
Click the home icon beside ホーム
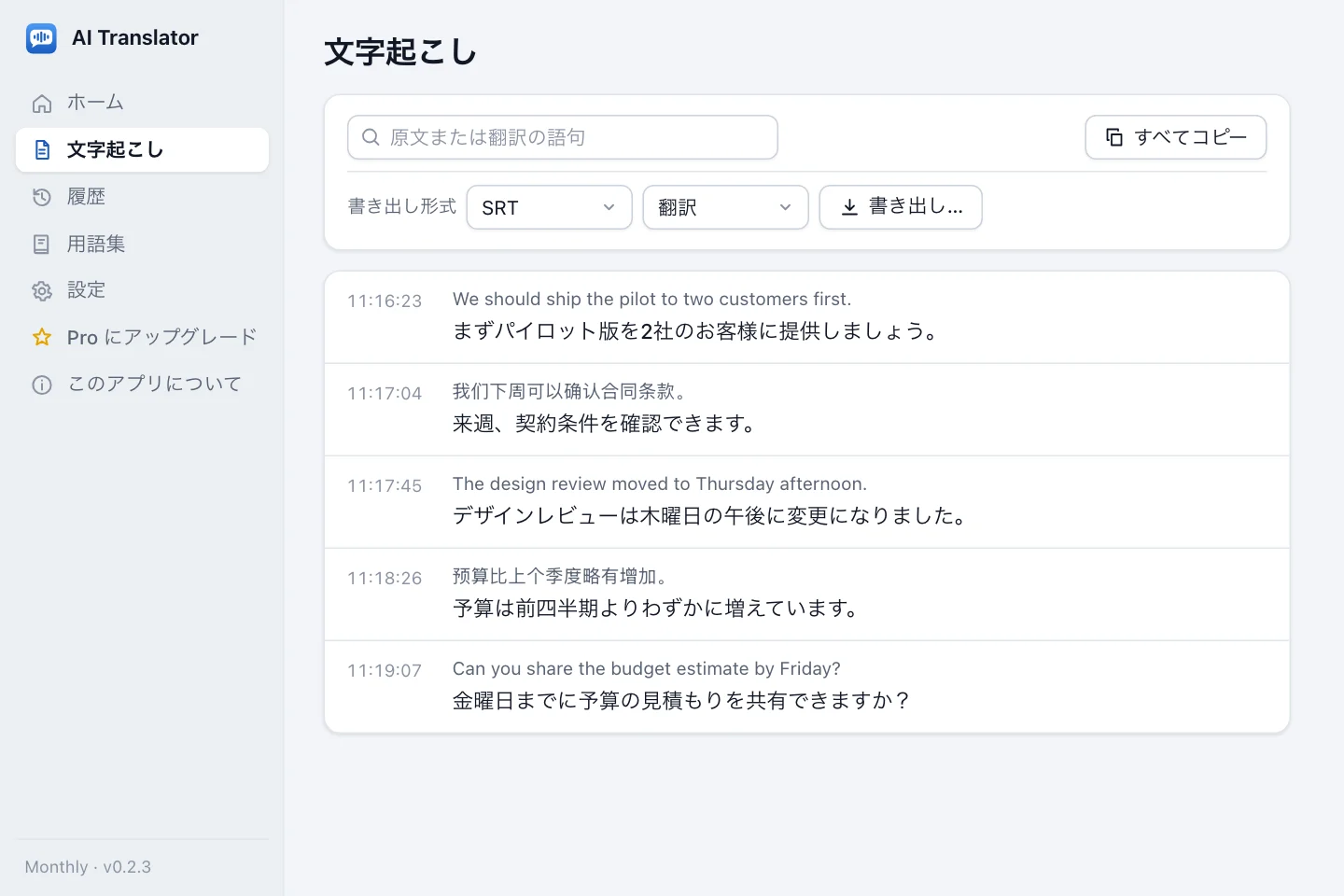coord(42,104)
